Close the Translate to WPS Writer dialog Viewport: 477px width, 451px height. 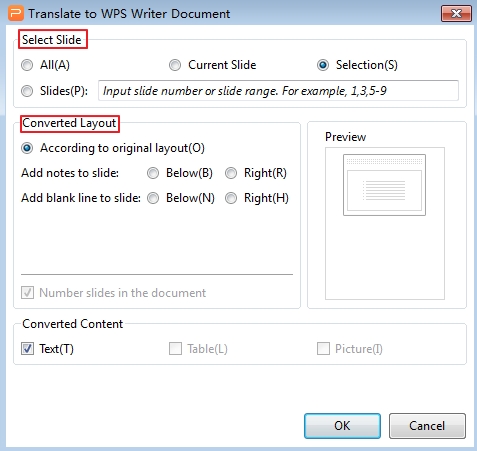coord(456,14)
